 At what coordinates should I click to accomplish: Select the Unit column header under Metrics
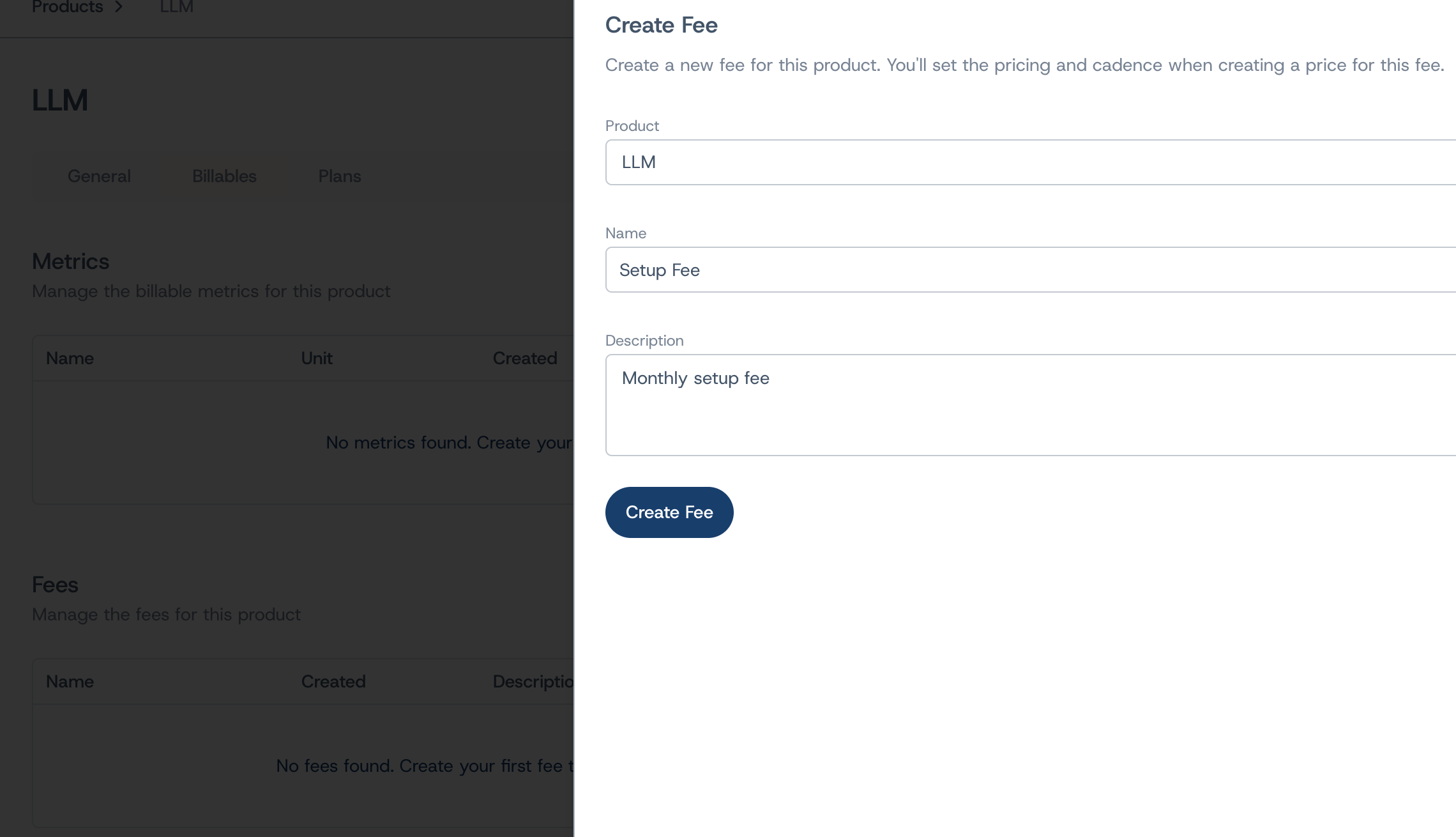[x=317, y=358]
